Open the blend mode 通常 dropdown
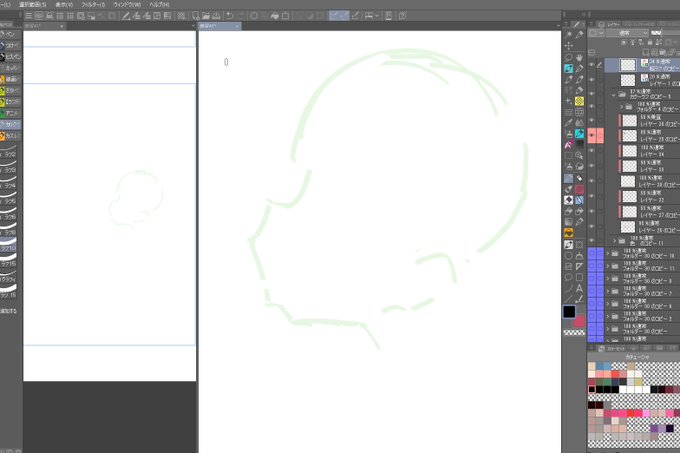The image size is (680, 453). [x=628, y=33]
